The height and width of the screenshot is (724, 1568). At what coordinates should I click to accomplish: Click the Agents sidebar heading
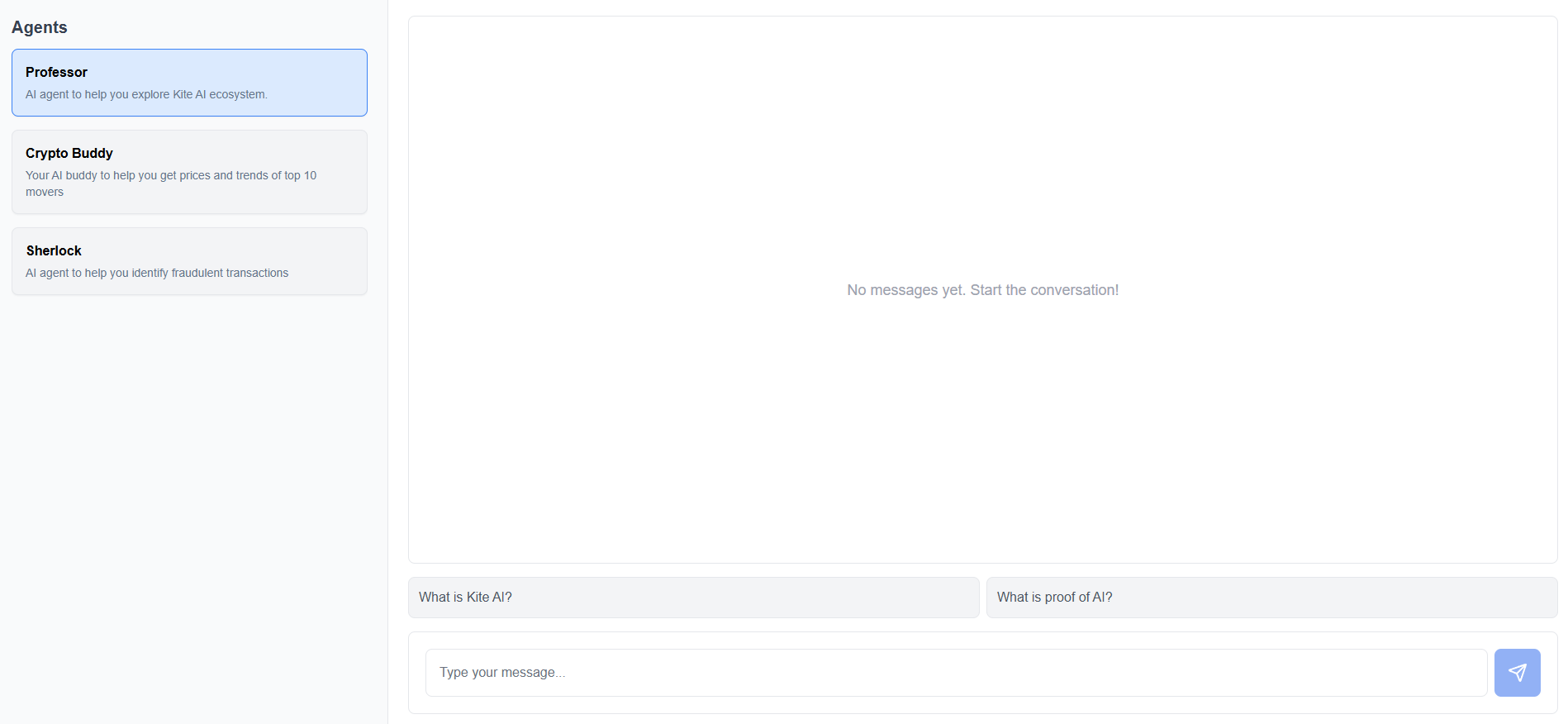[40, 27]
